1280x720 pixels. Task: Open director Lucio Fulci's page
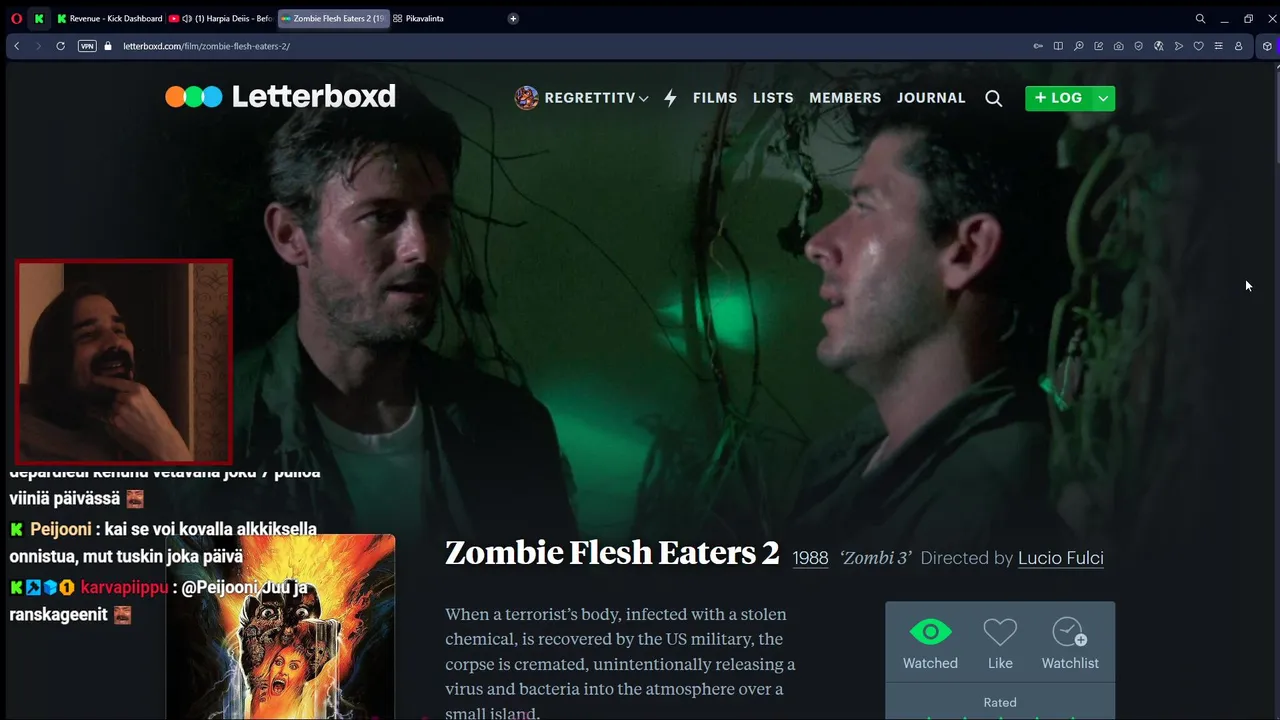1060,558
